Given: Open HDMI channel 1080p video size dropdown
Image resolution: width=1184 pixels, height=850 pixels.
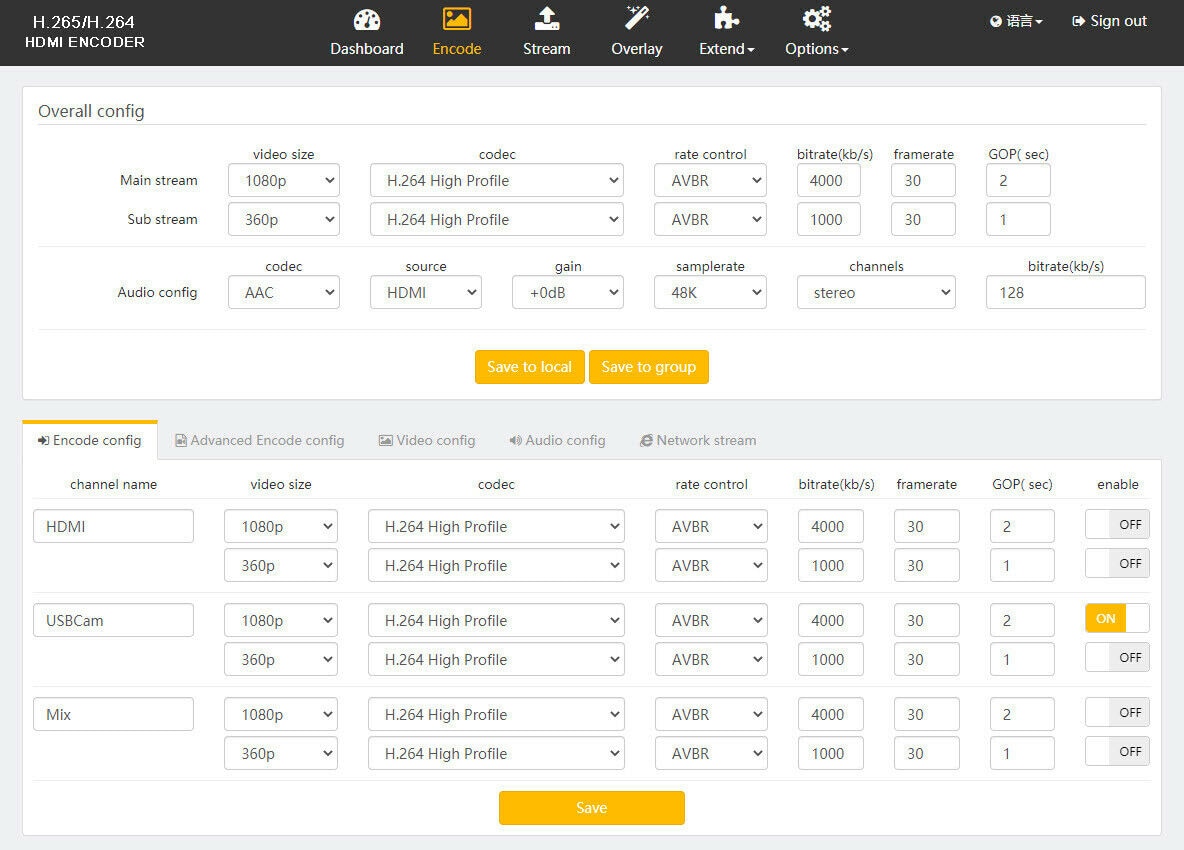Looking at the screenshot, I should pyautogui.click(x=281, y=526).
